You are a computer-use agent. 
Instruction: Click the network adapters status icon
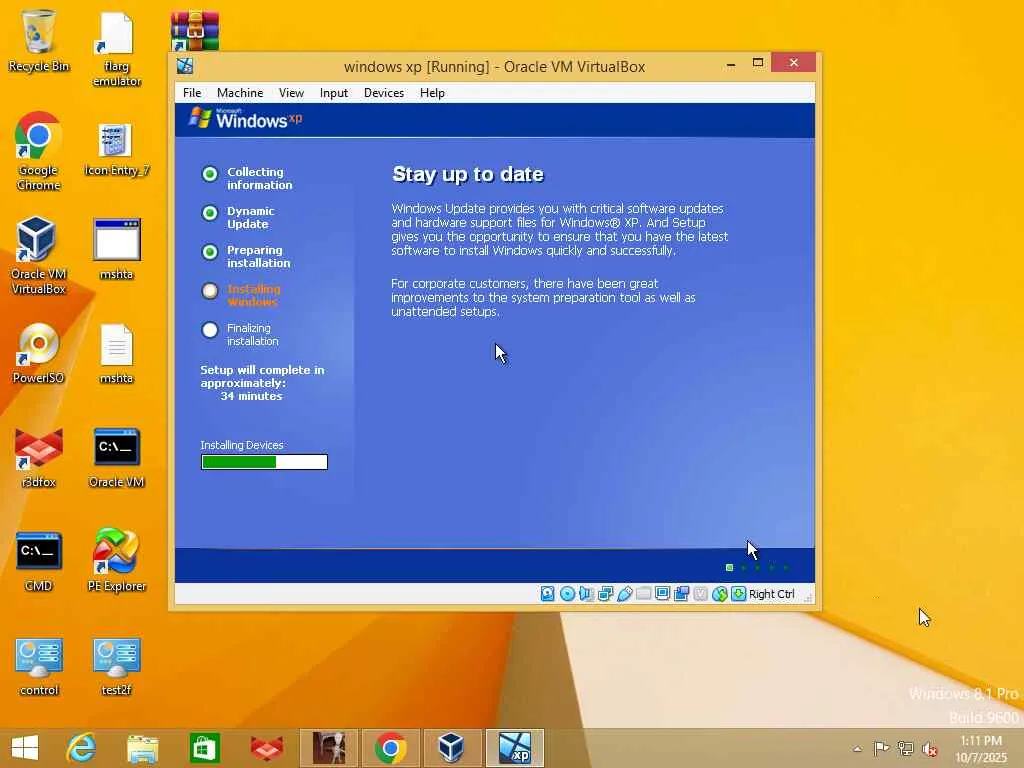point(605,594)
